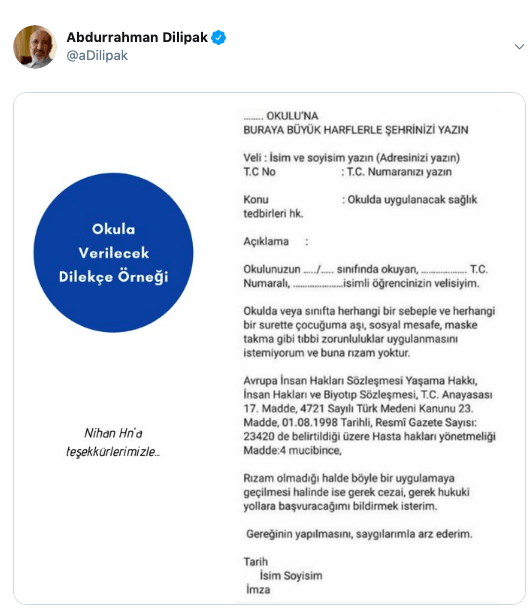Viewport: 528px width, 614px height.
Task: Open the attached petition image
Action: pyautogui.click(x=269, y=349)
